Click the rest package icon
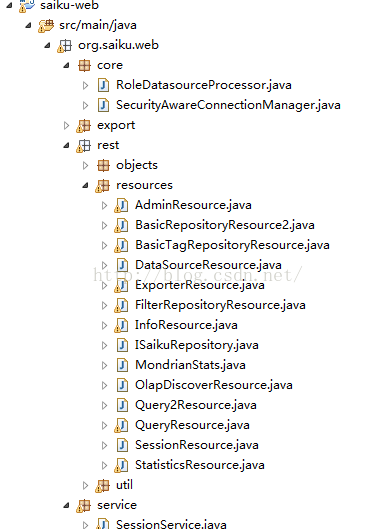The height and width of the screenshot is (529, 376). click(x=83, y=145)
